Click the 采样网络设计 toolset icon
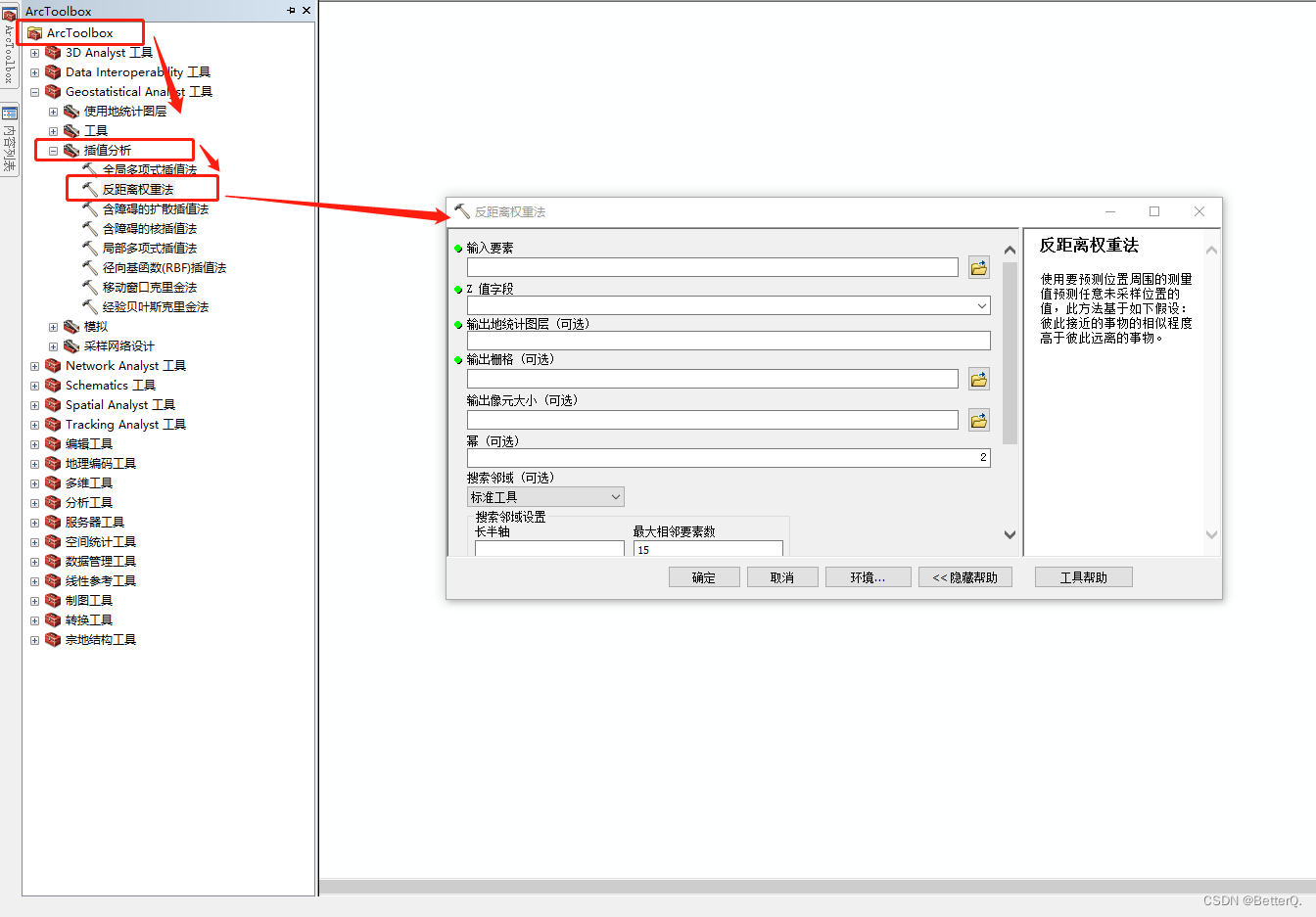 click(x=71, y=346)
